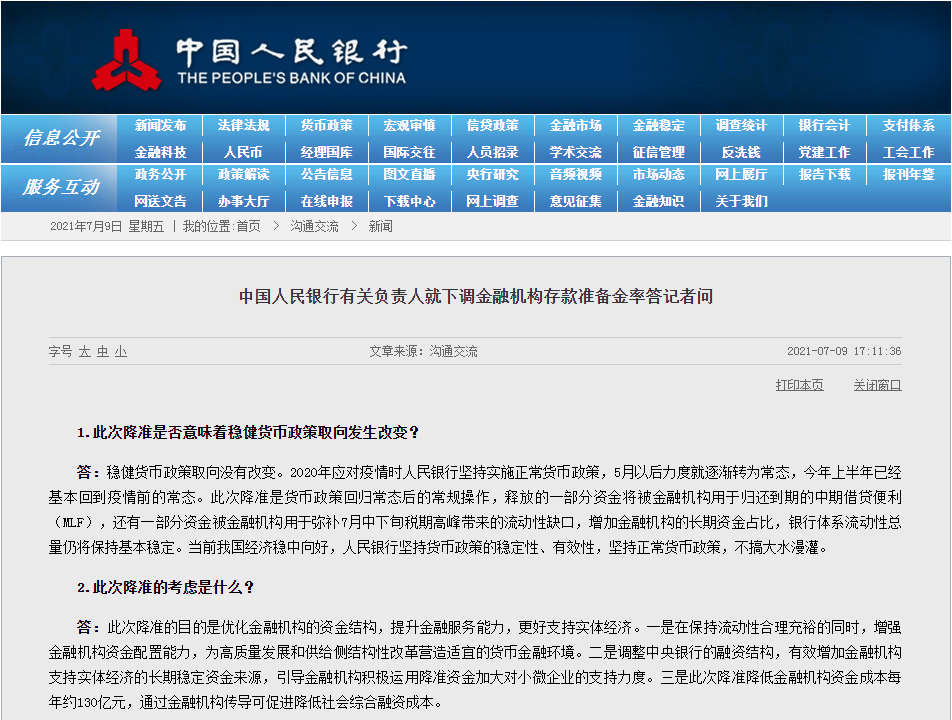Open 在线申报 page
The image size is (952, 720).
(327, 202)
